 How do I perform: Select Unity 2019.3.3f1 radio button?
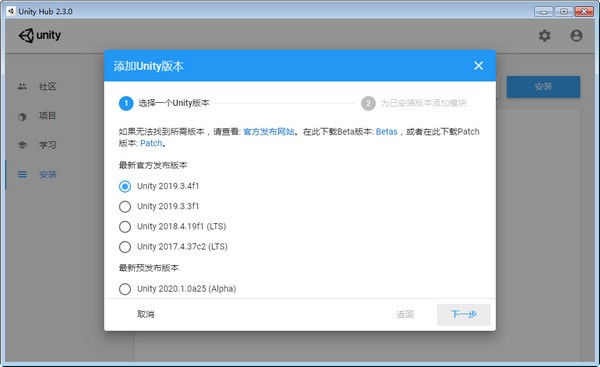point(125,207)
